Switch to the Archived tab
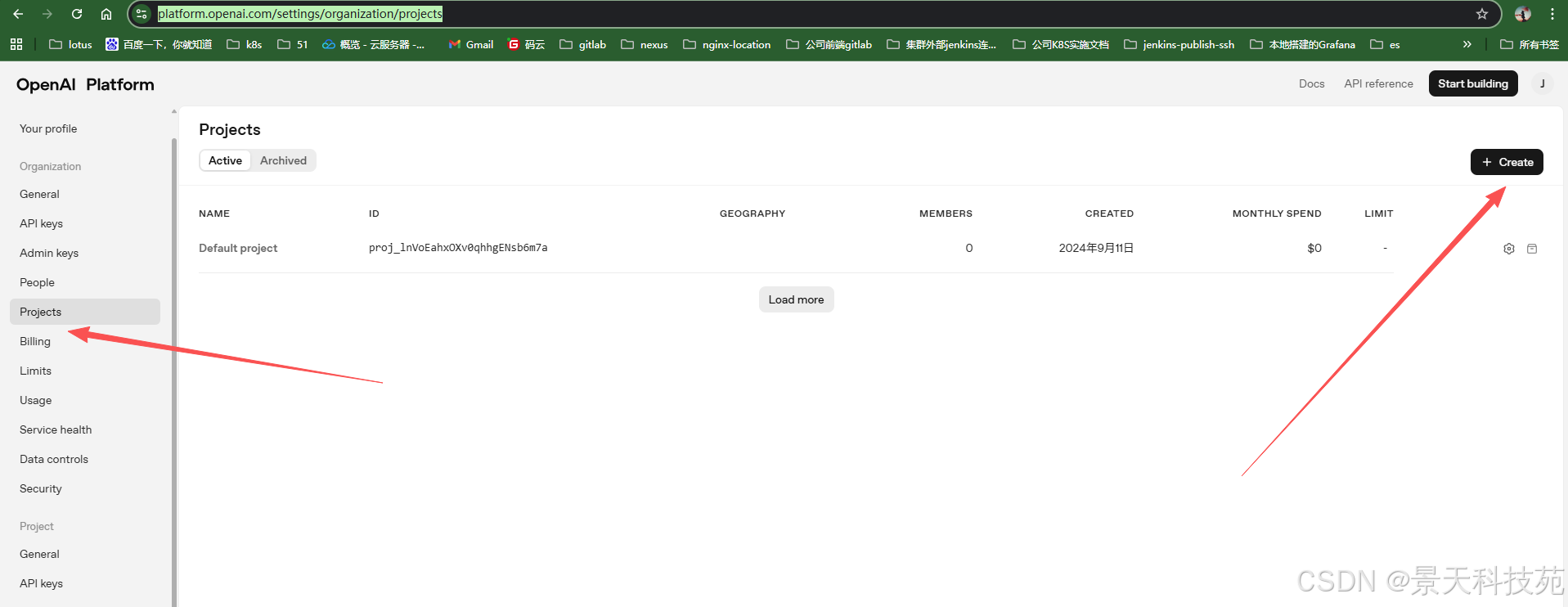The width and height of the screenshot is (1568, 607). [x=283, y=160]
